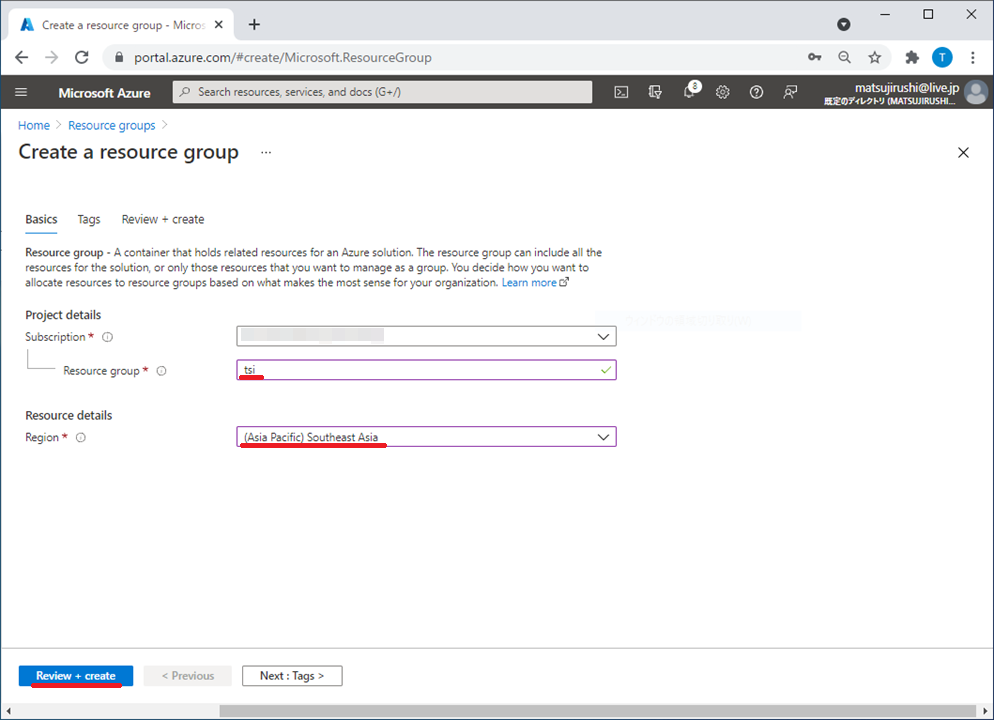Open the Azure portal hamburger menu
The image size is (994, 720).
pyautogui.click(x=21, y=92)
